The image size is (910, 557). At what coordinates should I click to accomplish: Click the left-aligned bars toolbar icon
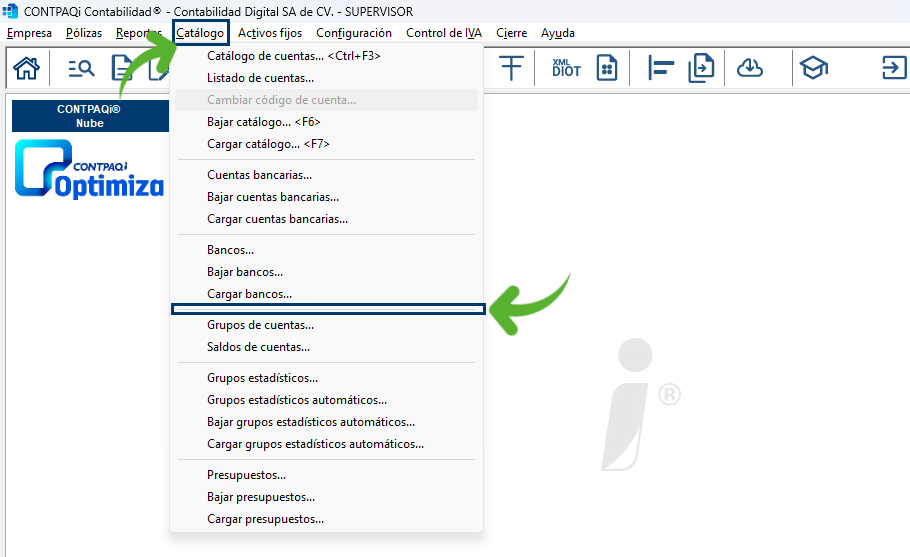[661, 68]
